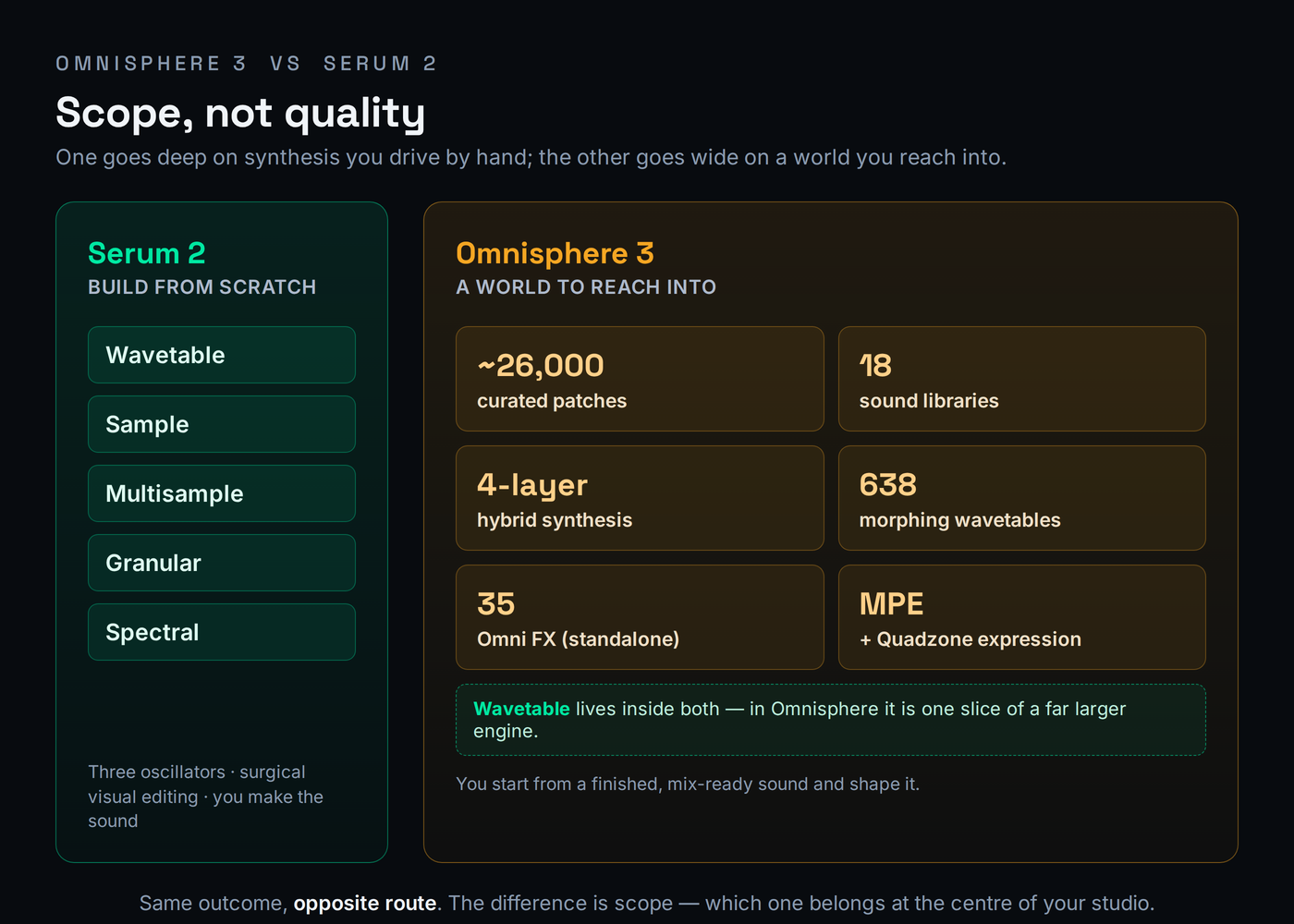This screenshot has height=924, width=1294.
Task: Click the 638 morphing wavetables card
Action: (x=1022, y=498)
